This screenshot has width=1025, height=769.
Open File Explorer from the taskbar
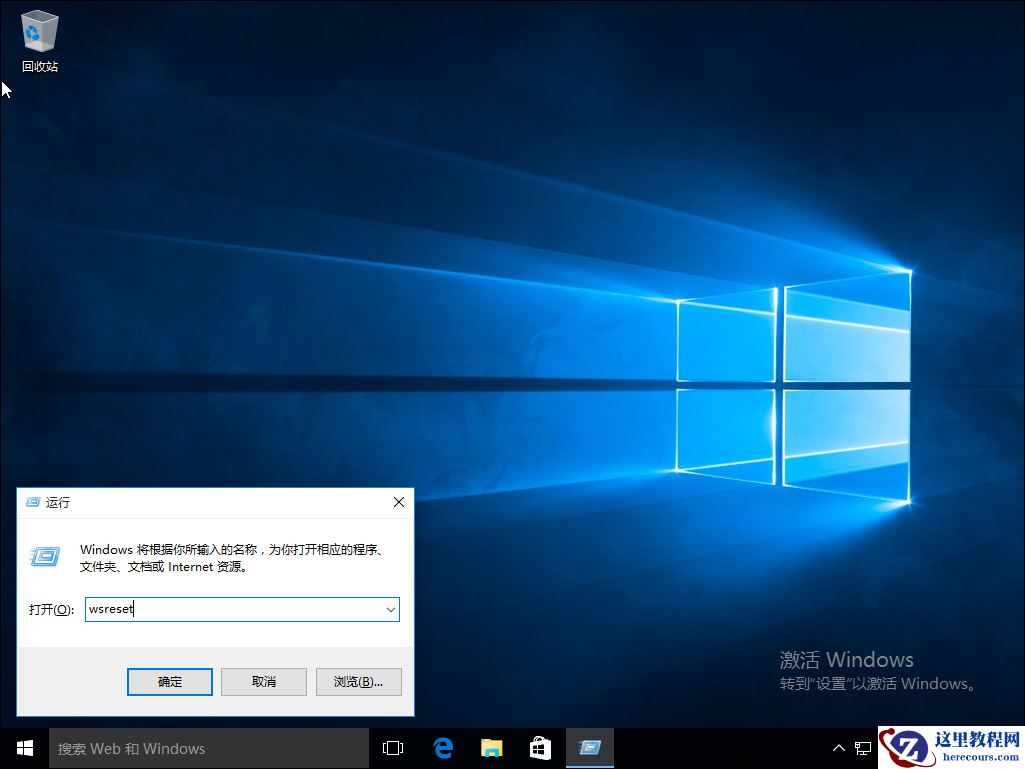click(x=490, y=748)
